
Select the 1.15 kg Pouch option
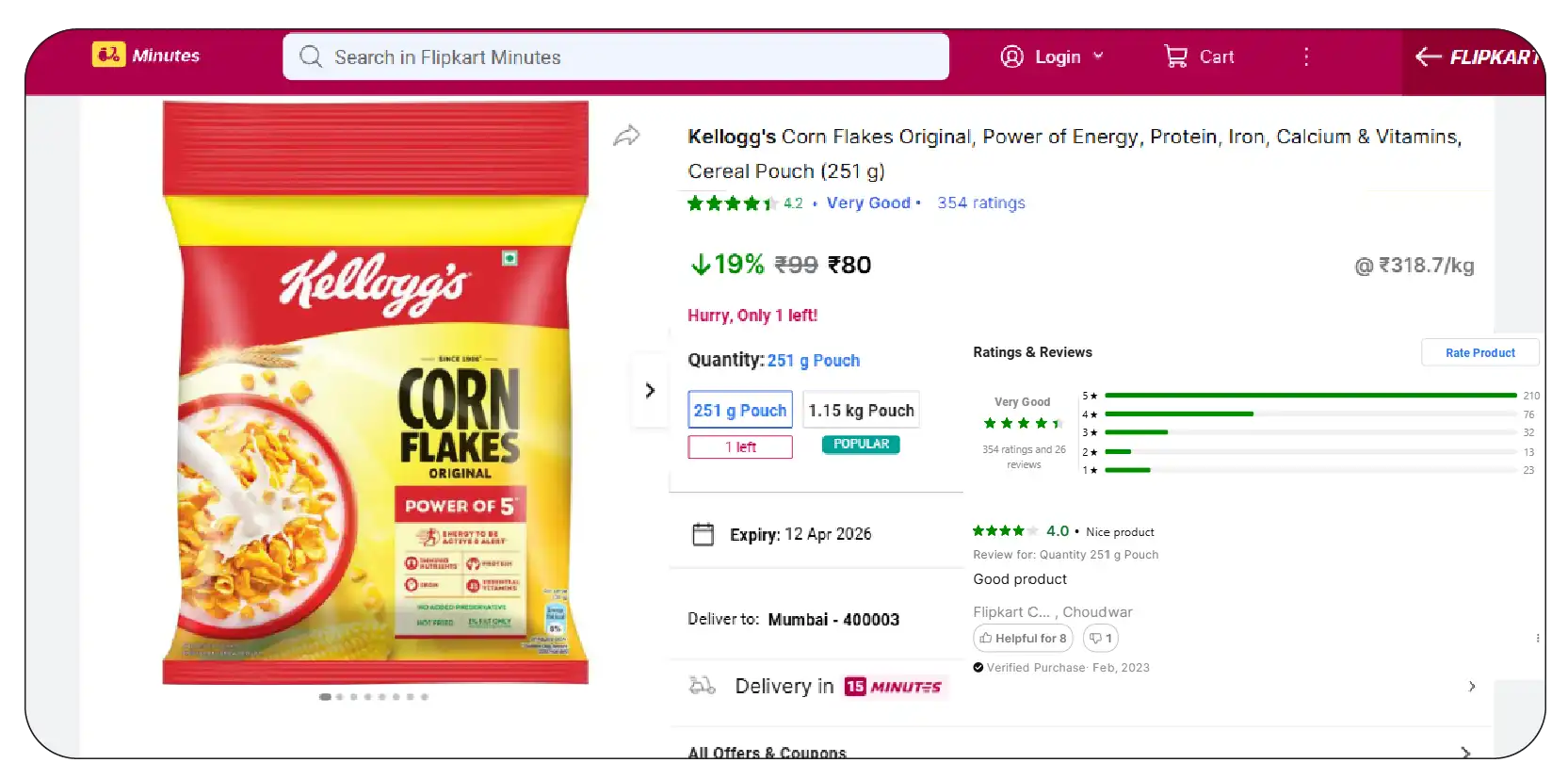pyautogui.click(x=861, y=411)
